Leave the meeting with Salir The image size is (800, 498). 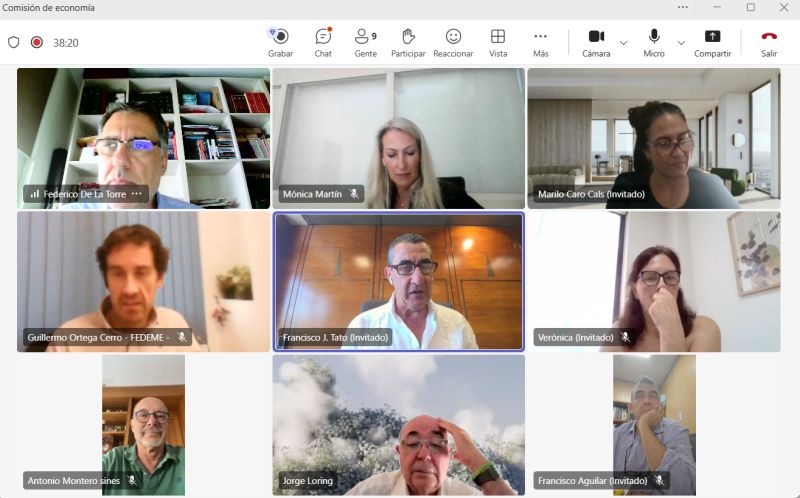(769, 43)
